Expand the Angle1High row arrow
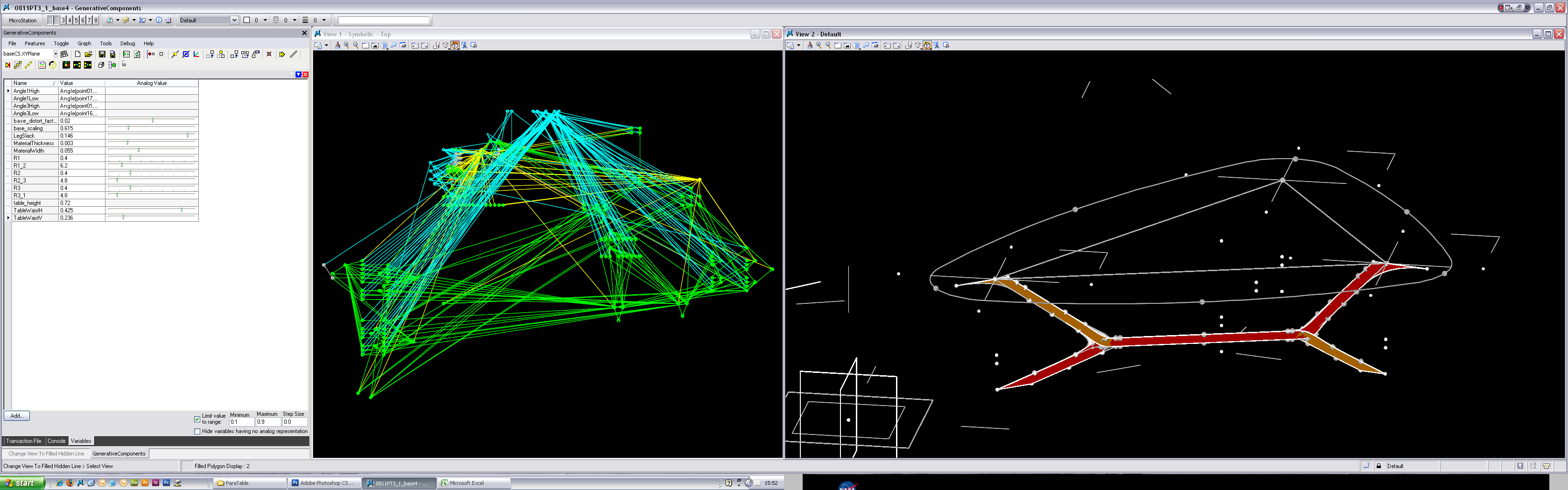The width and height of the screenshot is (1568, 490). tap(8, 91)
